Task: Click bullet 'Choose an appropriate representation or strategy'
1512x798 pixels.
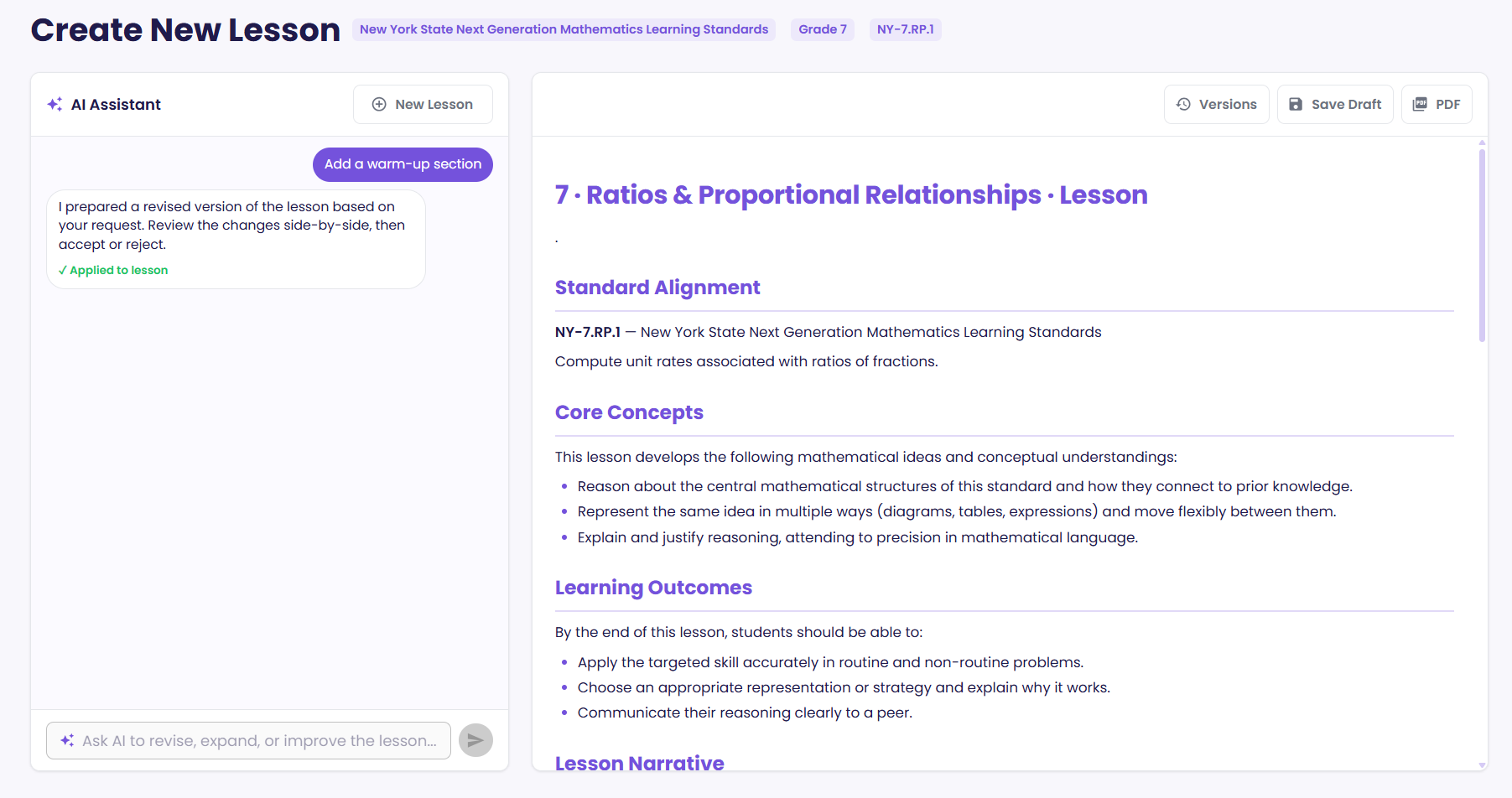Action: (844, 687)
